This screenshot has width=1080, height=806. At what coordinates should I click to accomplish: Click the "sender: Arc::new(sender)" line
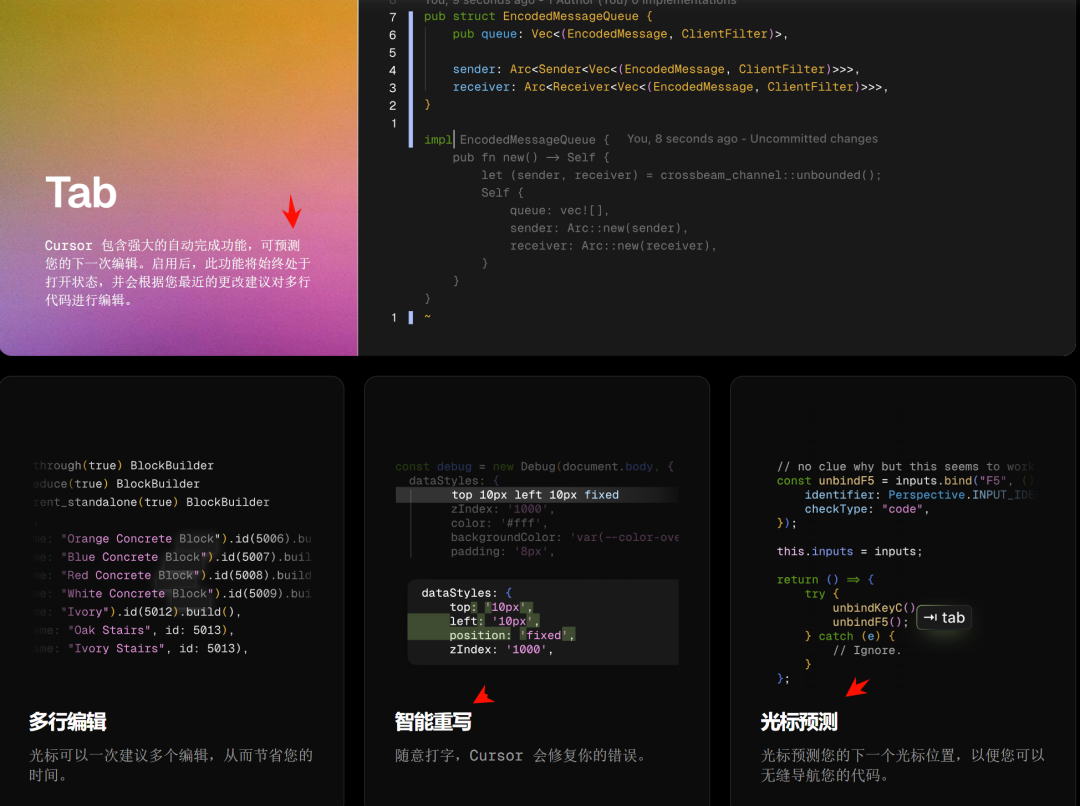(x=599, y=228)
